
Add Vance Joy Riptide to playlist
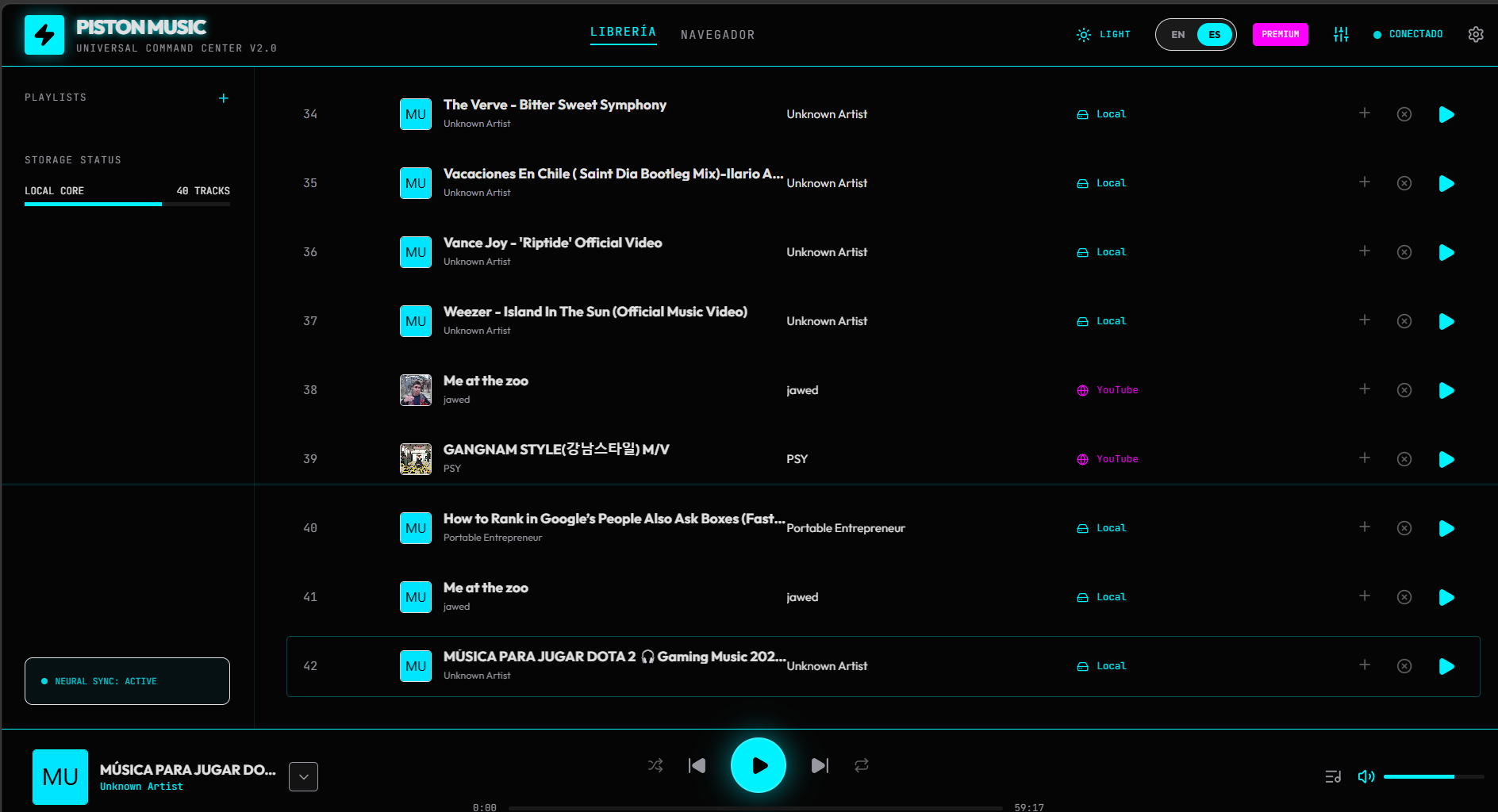click(x=1365, y=251)
